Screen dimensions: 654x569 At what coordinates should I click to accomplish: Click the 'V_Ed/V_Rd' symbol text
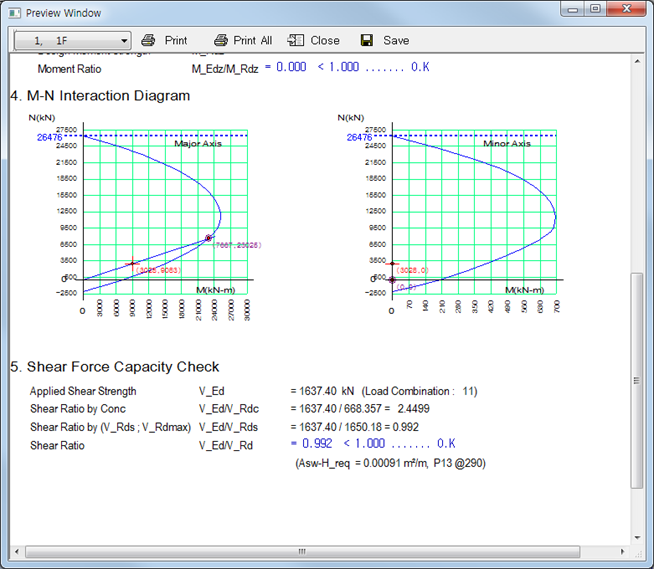226,446
